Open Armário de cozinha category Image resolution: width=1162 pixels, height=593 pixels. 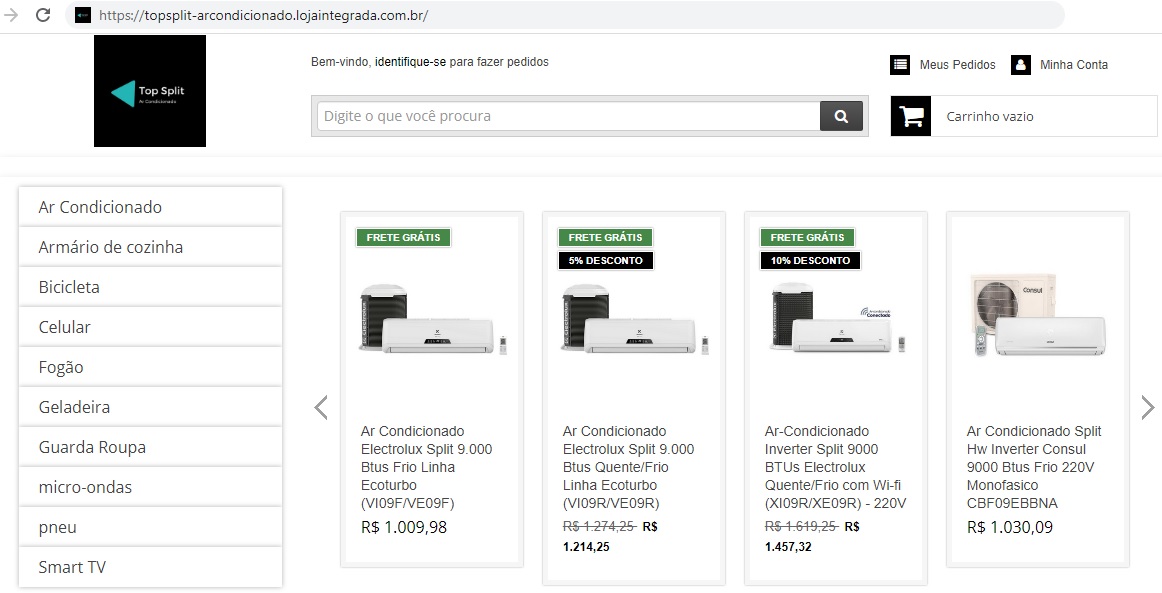pyautogui.click(x=150, y=247)
